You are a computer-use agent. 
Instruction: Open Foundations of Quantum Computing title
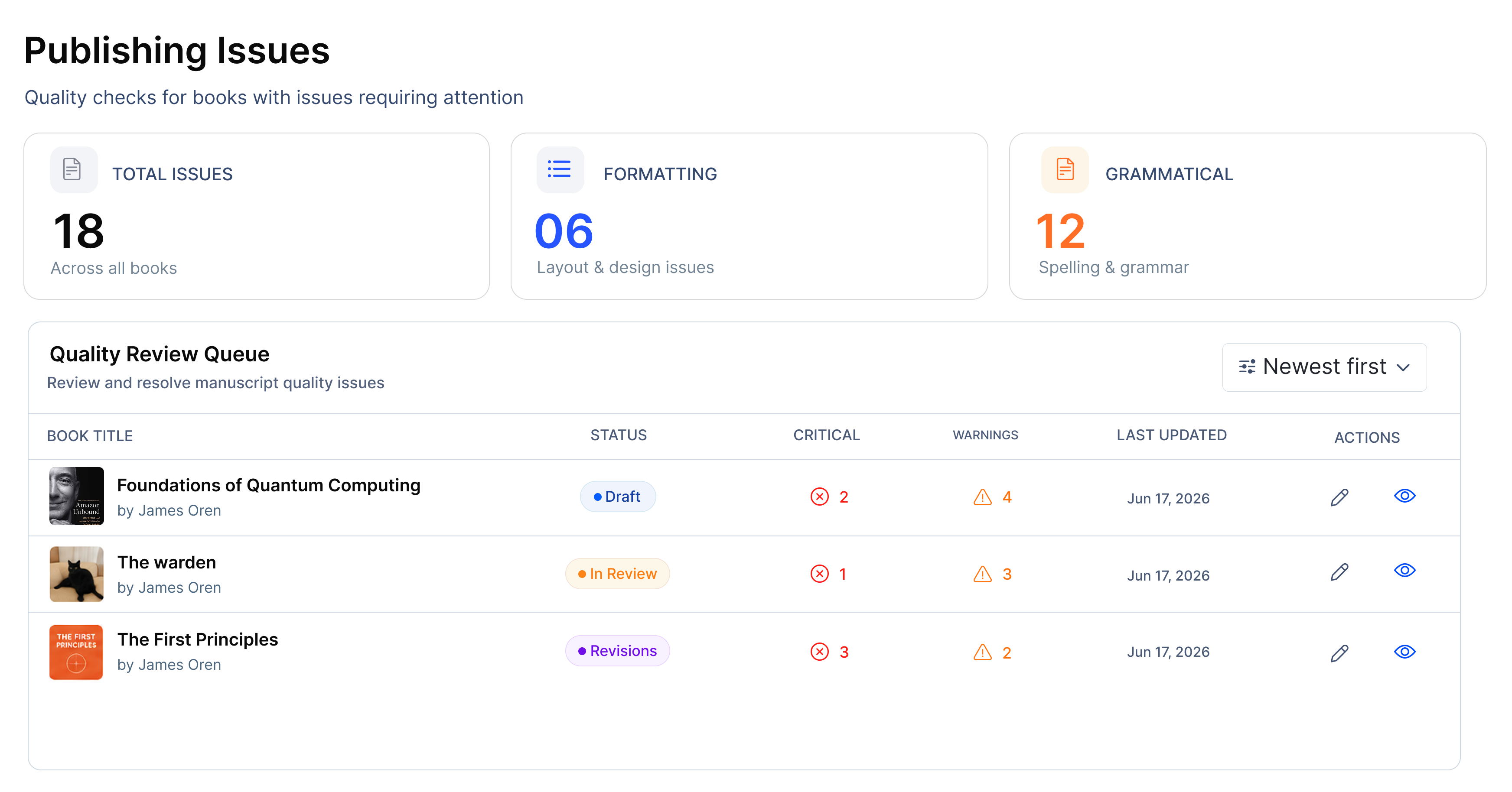(x=268, y=485)
